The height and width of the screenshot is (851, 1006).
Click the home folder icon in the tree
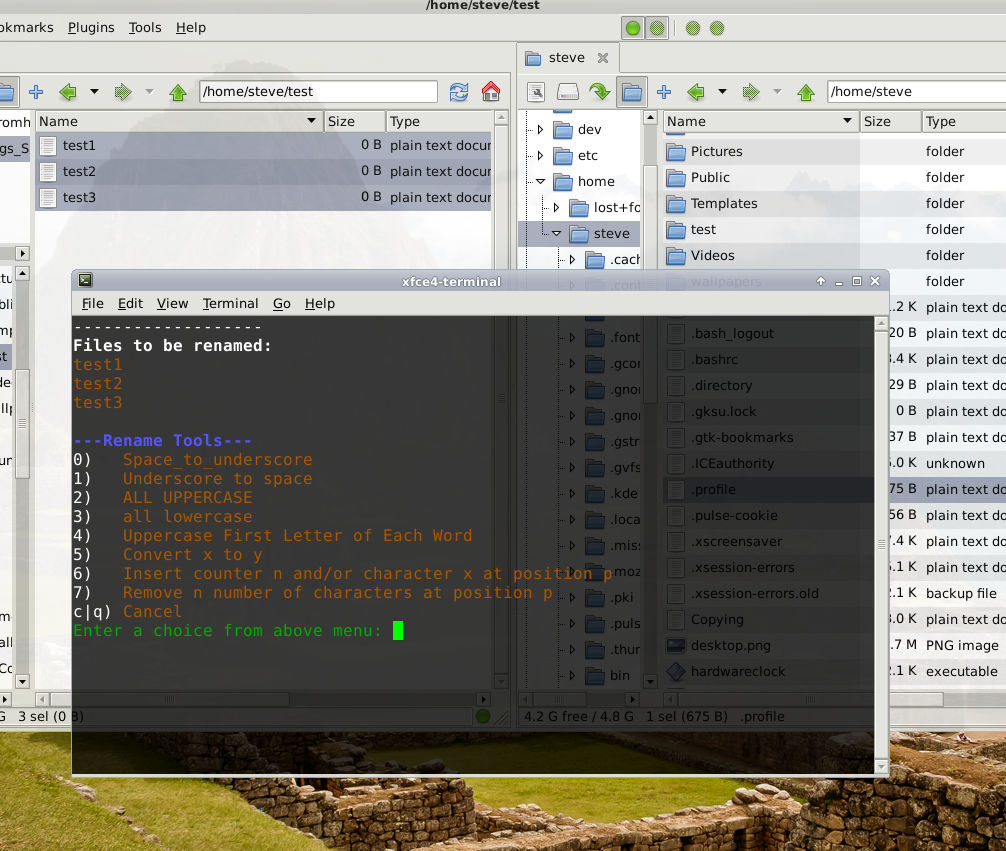click(x=563, y=182)
